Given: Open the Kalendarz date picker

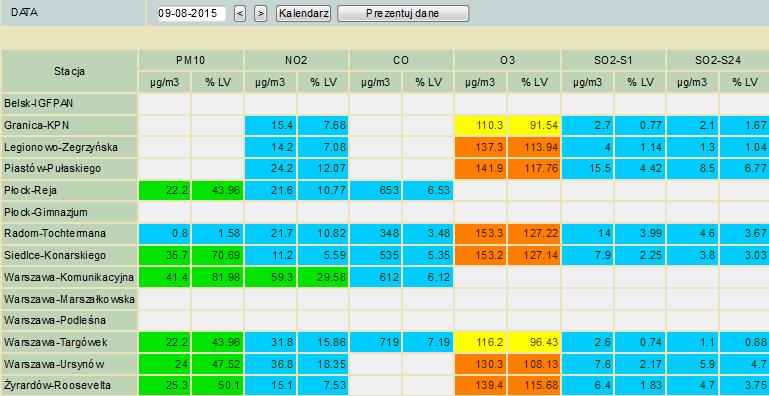Looking at the screenshot, I should point(303,14).
